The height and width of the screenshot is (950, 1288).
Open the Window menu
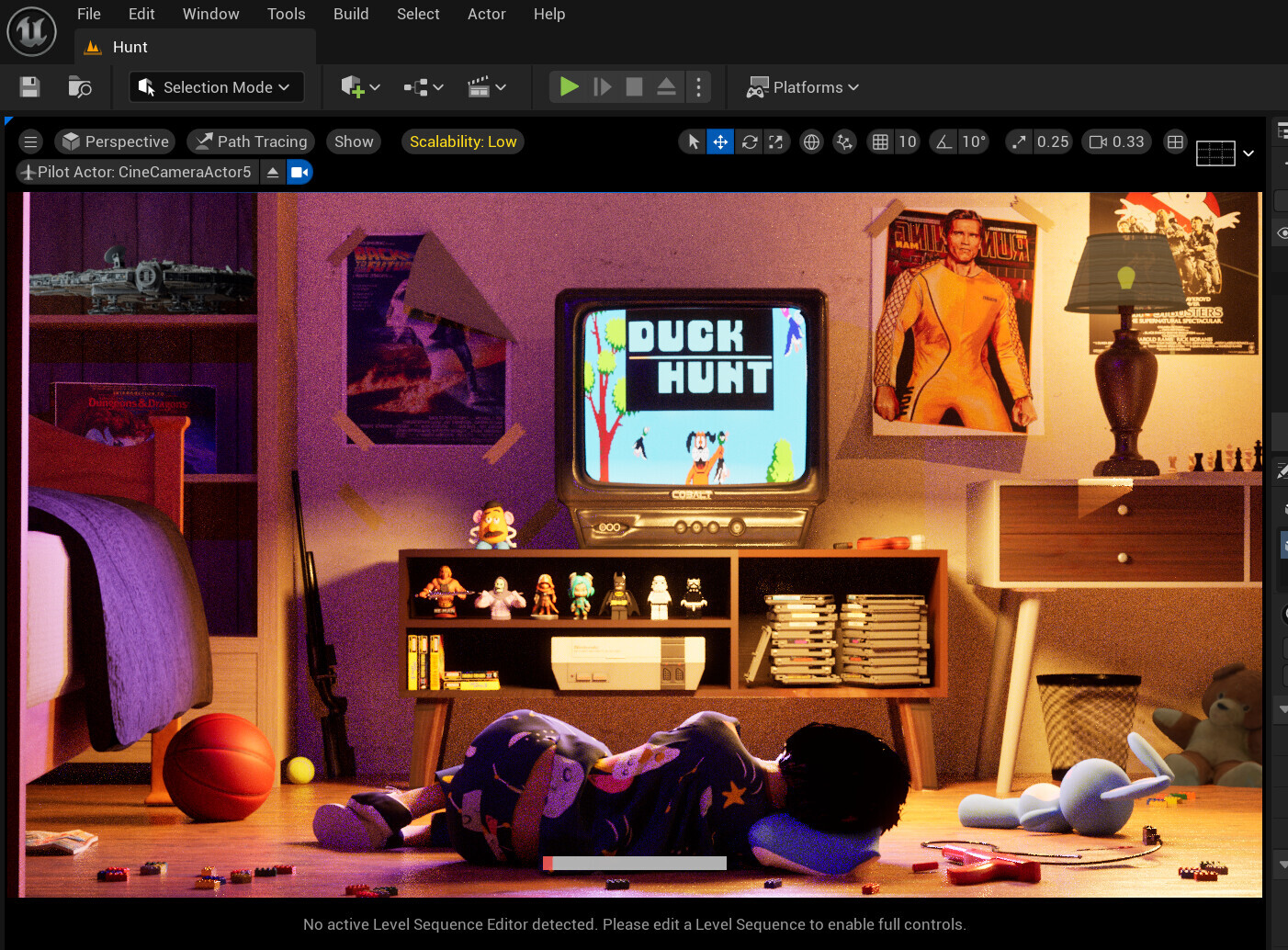(x=210, y=14)
